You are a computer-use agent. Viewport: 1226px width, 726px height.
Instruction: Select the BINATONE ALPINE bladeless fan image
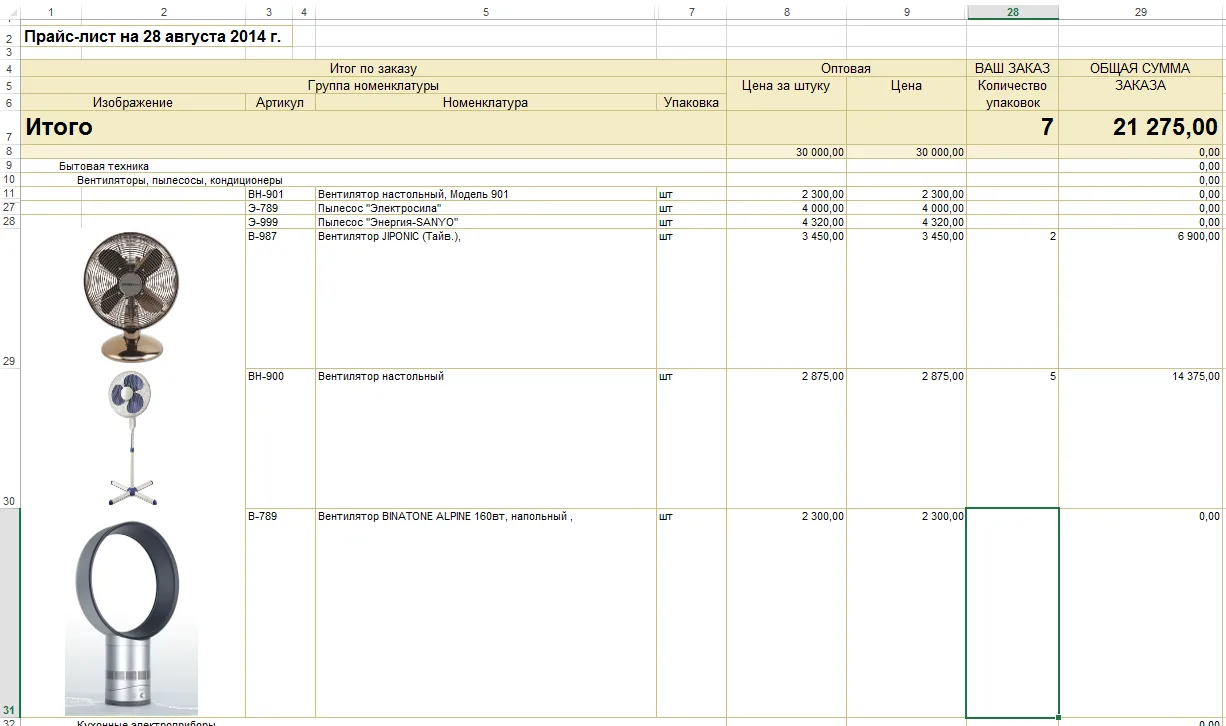[x=131, y=617]
